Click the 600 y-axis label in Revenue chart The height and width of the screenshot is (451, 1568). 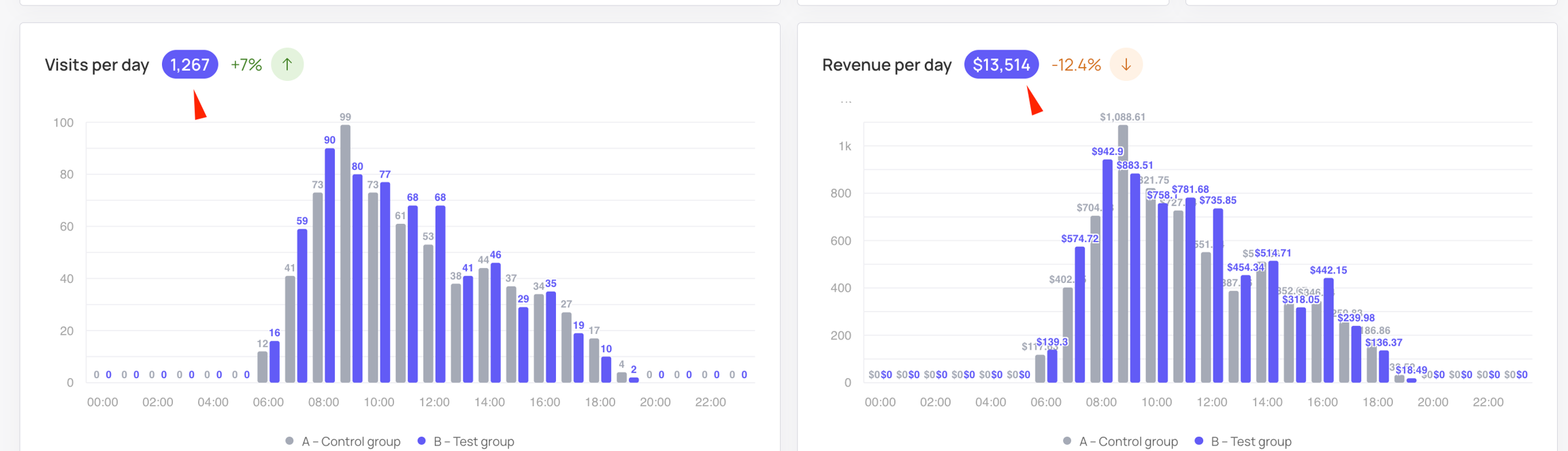(840, 241)
